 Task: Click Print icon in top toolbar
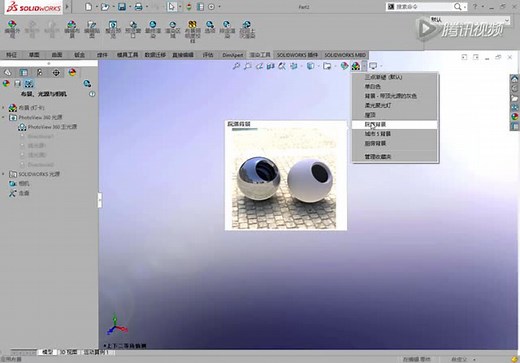(139, 7)
